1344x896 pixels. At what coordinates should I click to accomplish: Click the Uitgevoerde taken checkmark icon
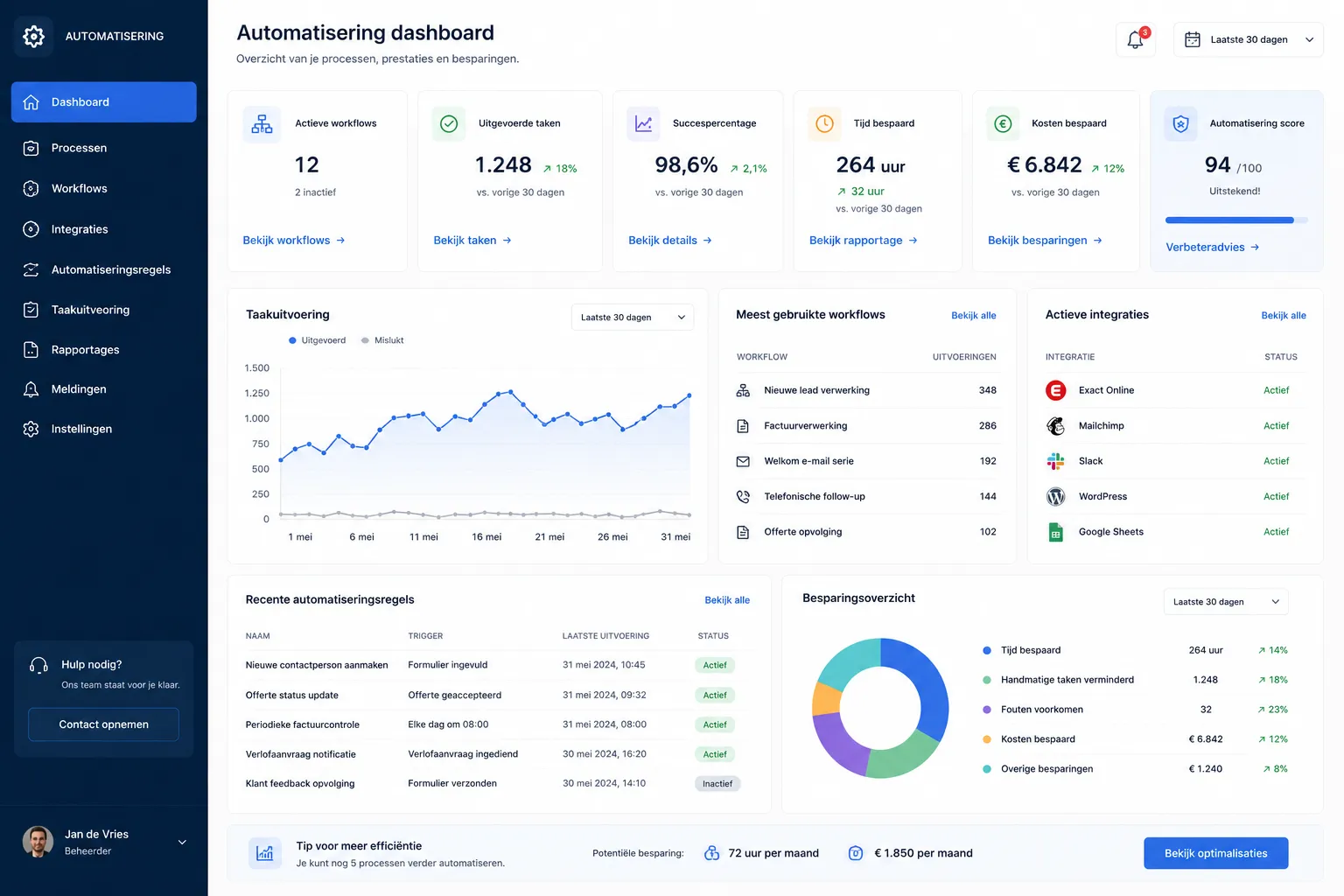click(x=449, y=124)
